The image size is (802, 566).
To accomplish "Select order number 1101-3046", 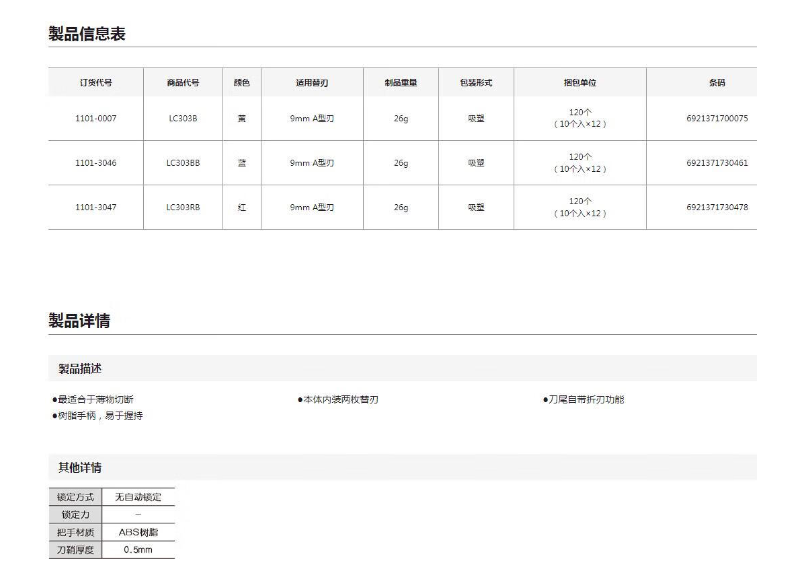I will (x=96, y=163).
